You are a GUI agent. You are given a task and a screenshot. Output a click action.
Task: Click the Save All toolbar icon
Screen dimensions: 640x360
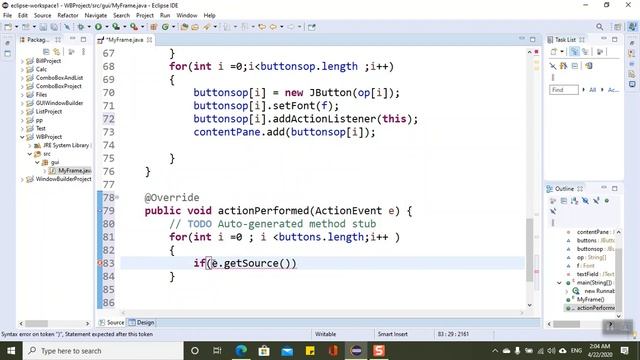point(54,27)
